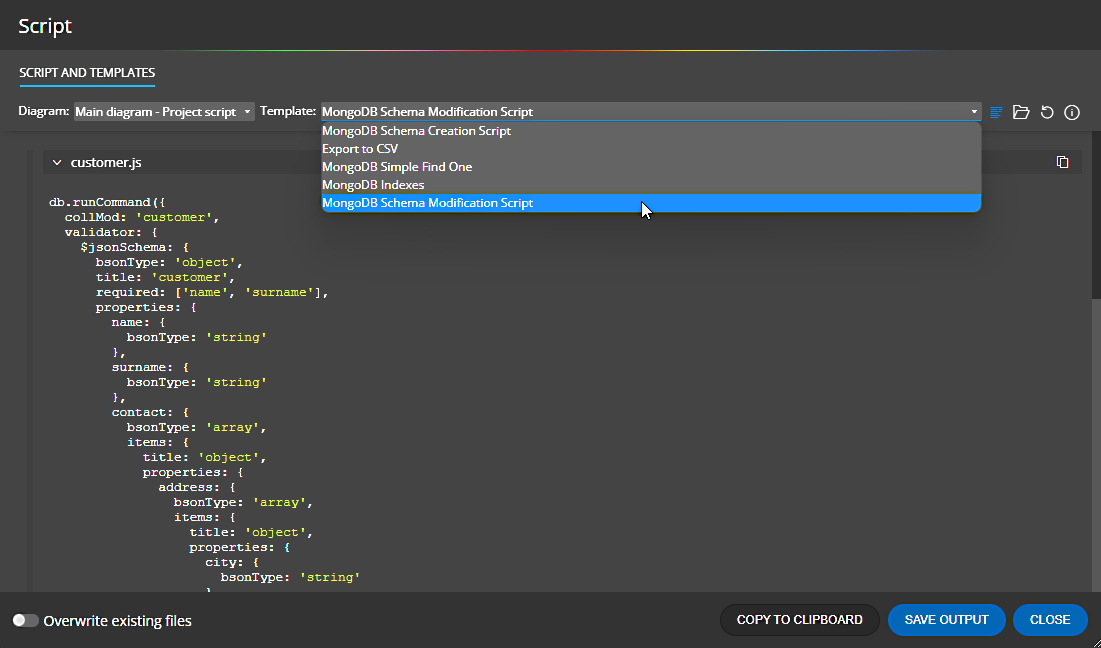Switch to Script and Templates tab
The image size is (1101, 648).
pos(87,73)
